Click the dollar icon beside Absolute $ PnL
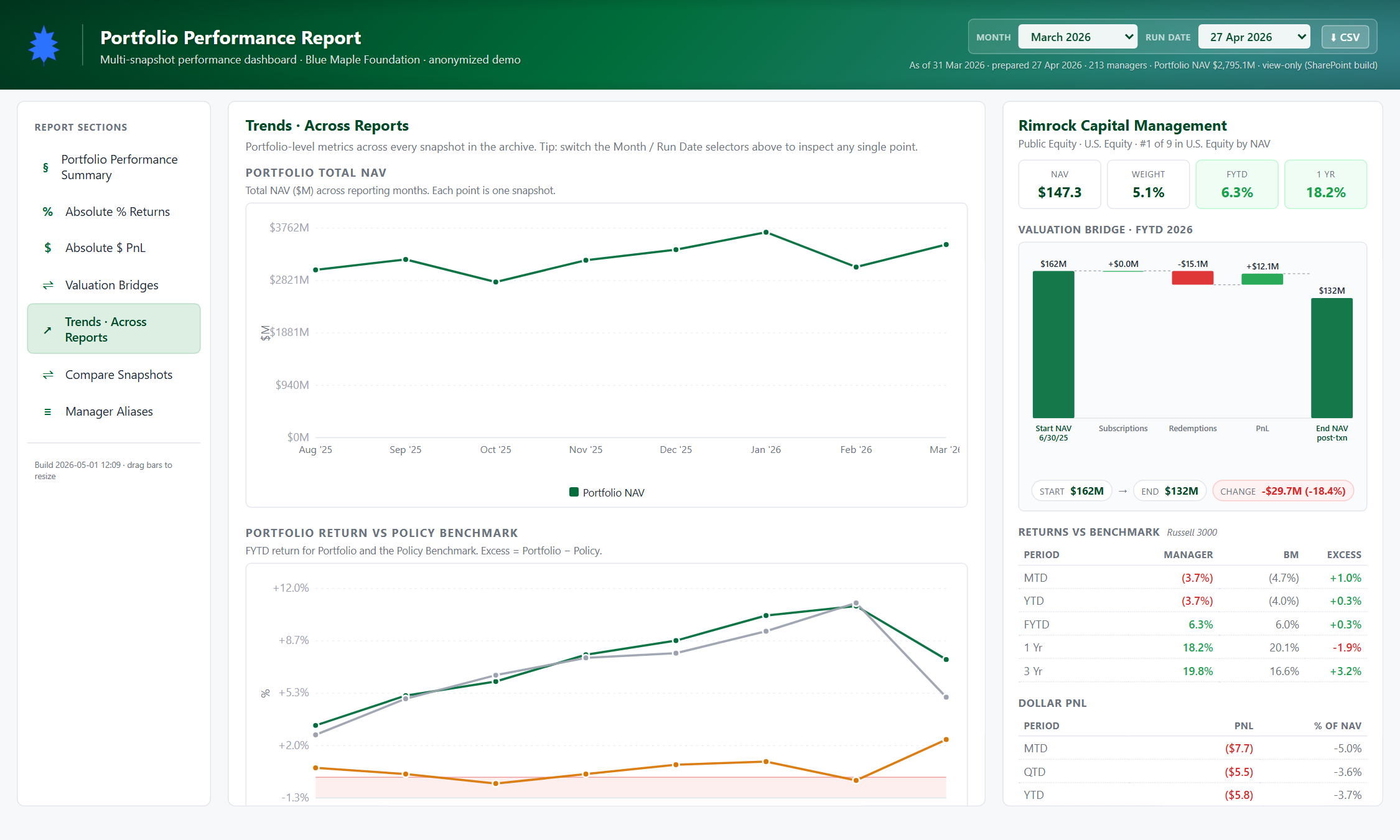Image resolution: width=1400 pixels, height=840 pixels. pyautogui.click(x=47, y=248)
